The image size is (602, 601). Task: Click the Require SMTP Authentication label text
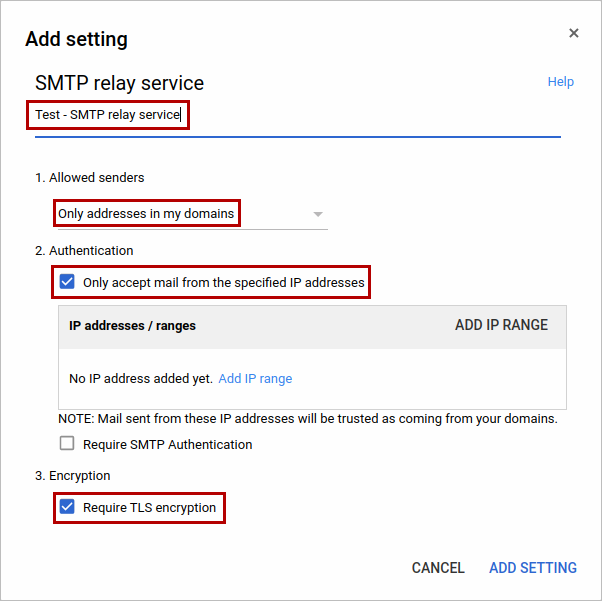click(x=168, y=445)
